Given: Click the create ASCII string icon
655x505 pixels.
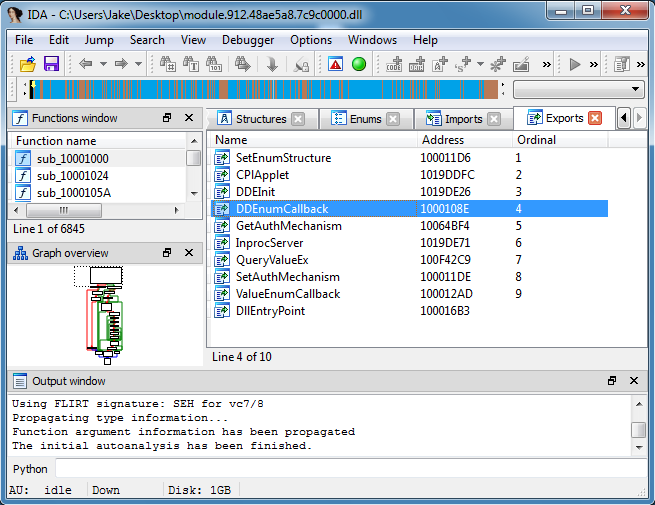Looking at the screenshot, I should 440,64.
